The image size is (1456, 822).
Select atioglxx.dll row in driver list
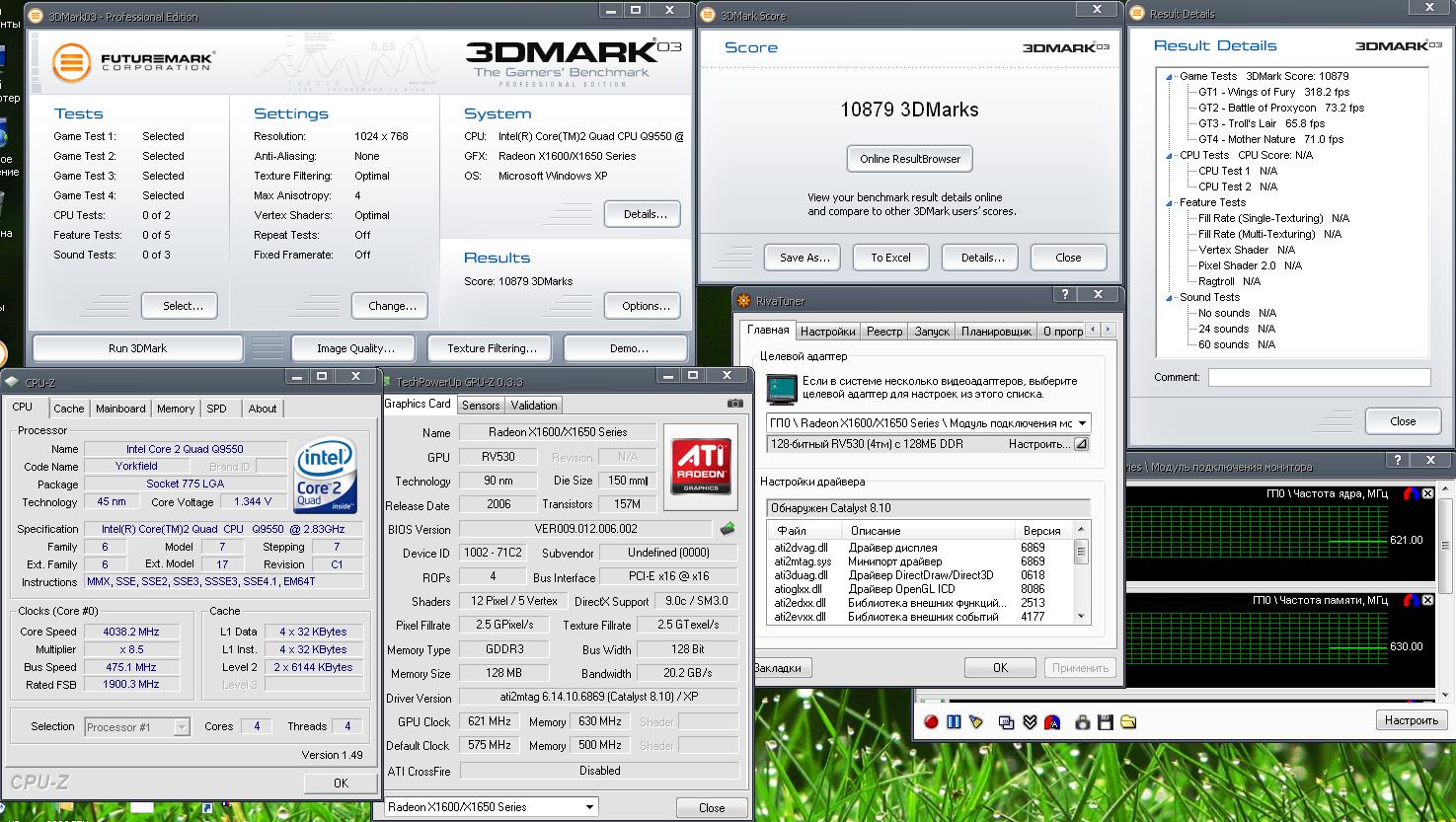(x=918, y=589)
